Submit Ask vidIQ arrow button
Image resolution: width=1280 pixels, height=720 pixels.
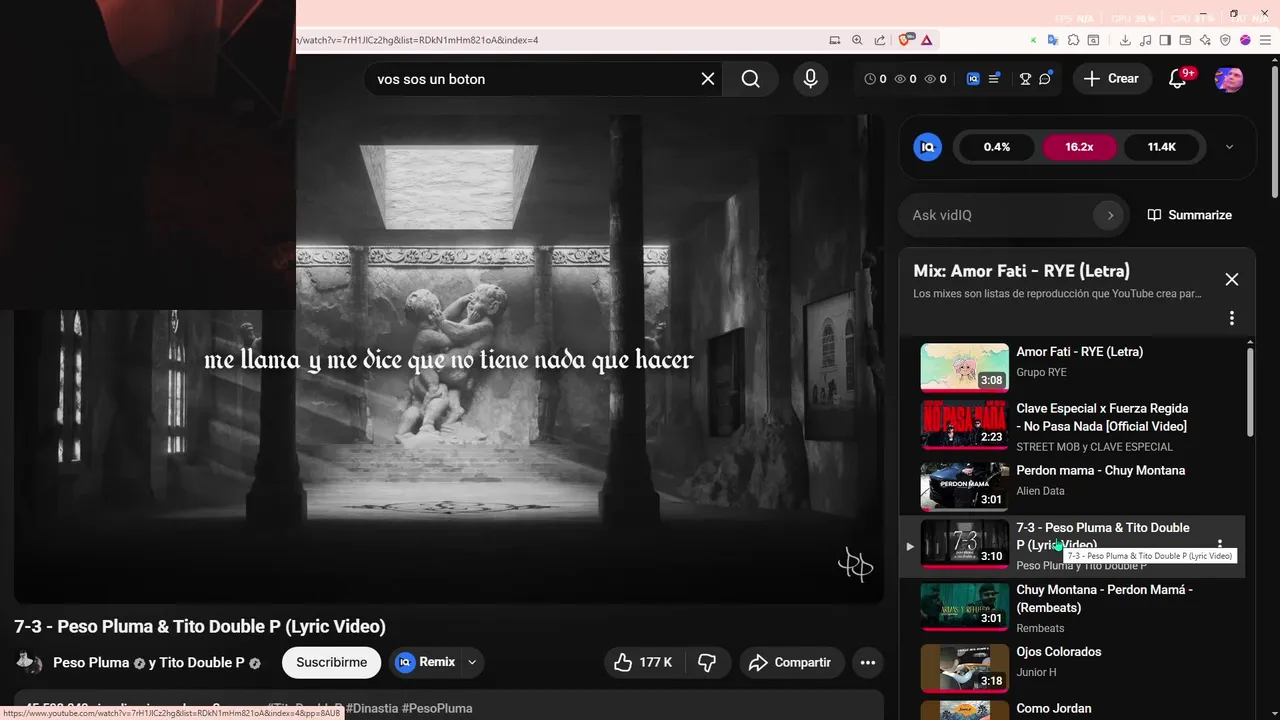coord(1109,215)
